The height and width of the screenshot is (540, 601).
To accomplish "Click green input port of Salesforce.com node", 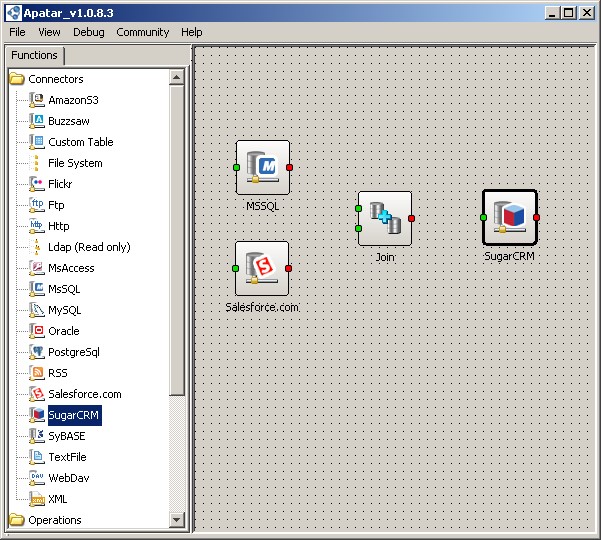I will coord(235,268).
